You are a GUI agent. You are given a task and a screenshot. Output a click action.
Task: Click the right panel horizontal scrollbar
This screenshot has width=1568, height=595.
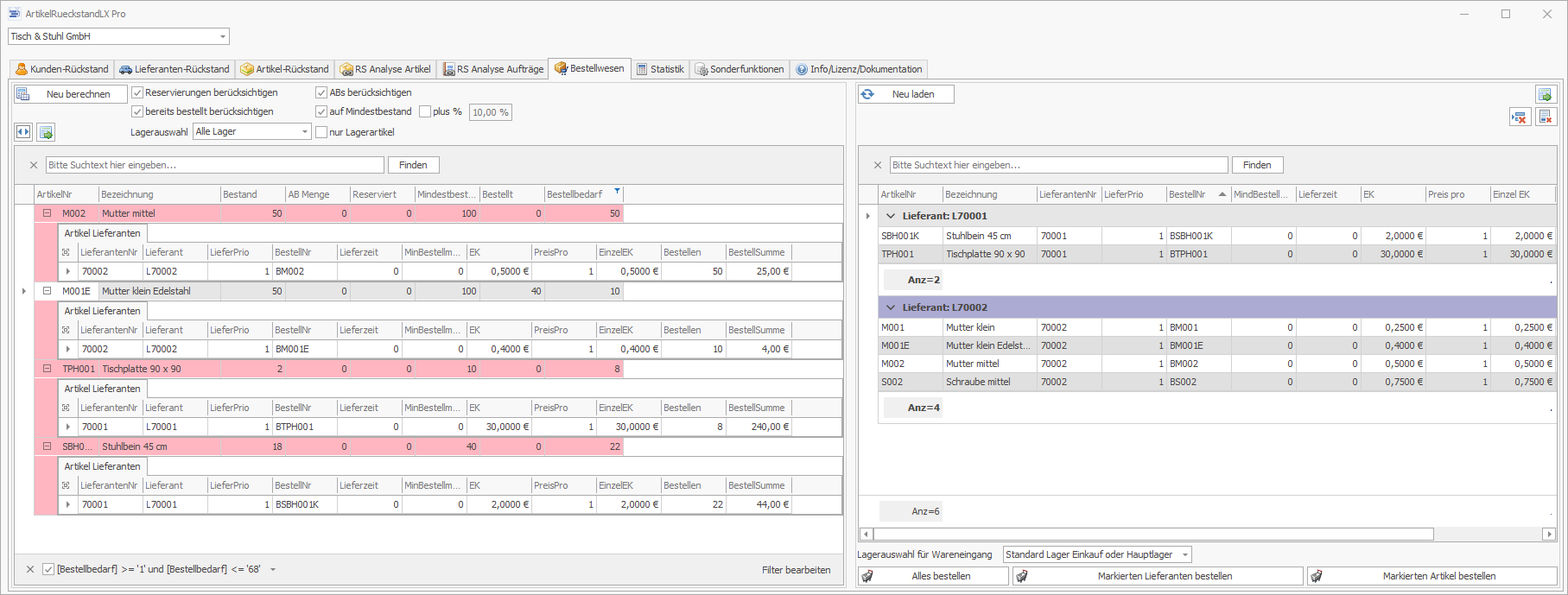tap(1153, 535)
